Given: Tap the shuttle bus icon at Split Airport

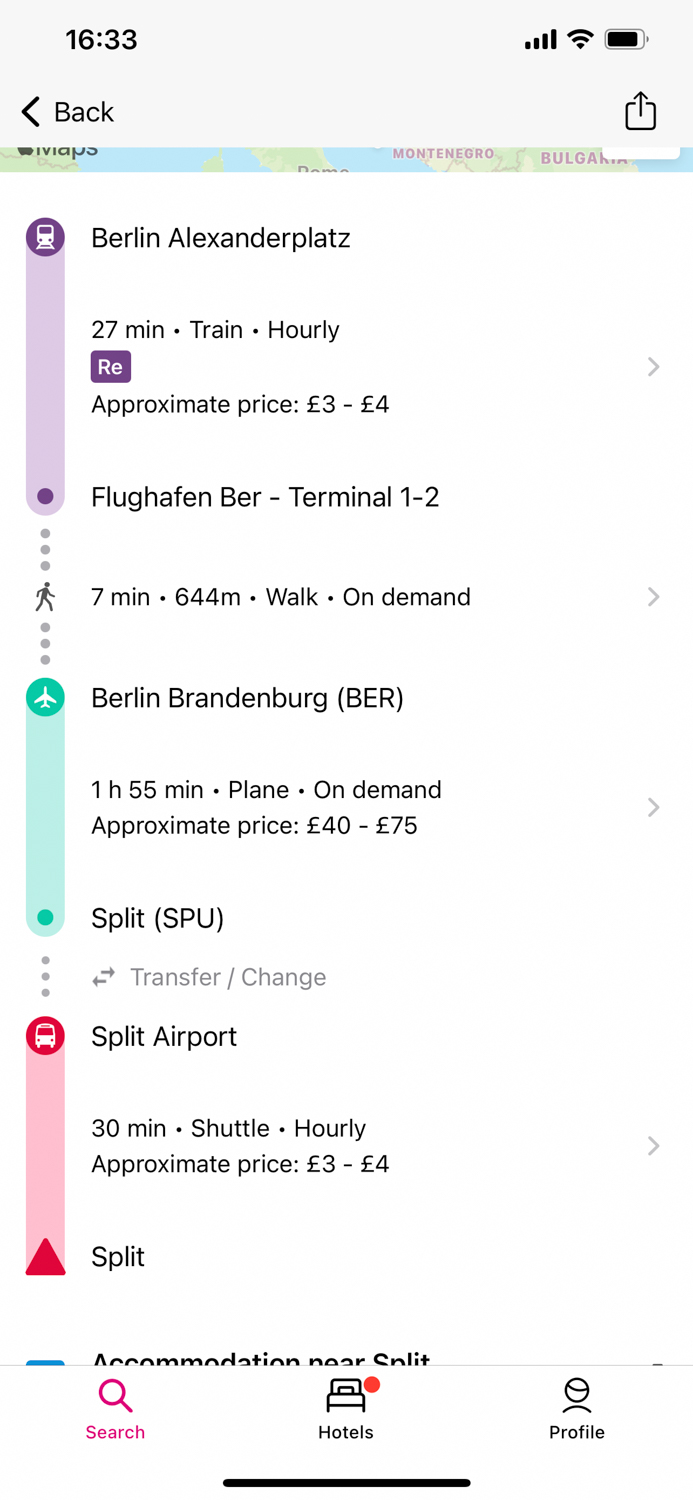Looking at the screenshot, I should coord(44,1036).
